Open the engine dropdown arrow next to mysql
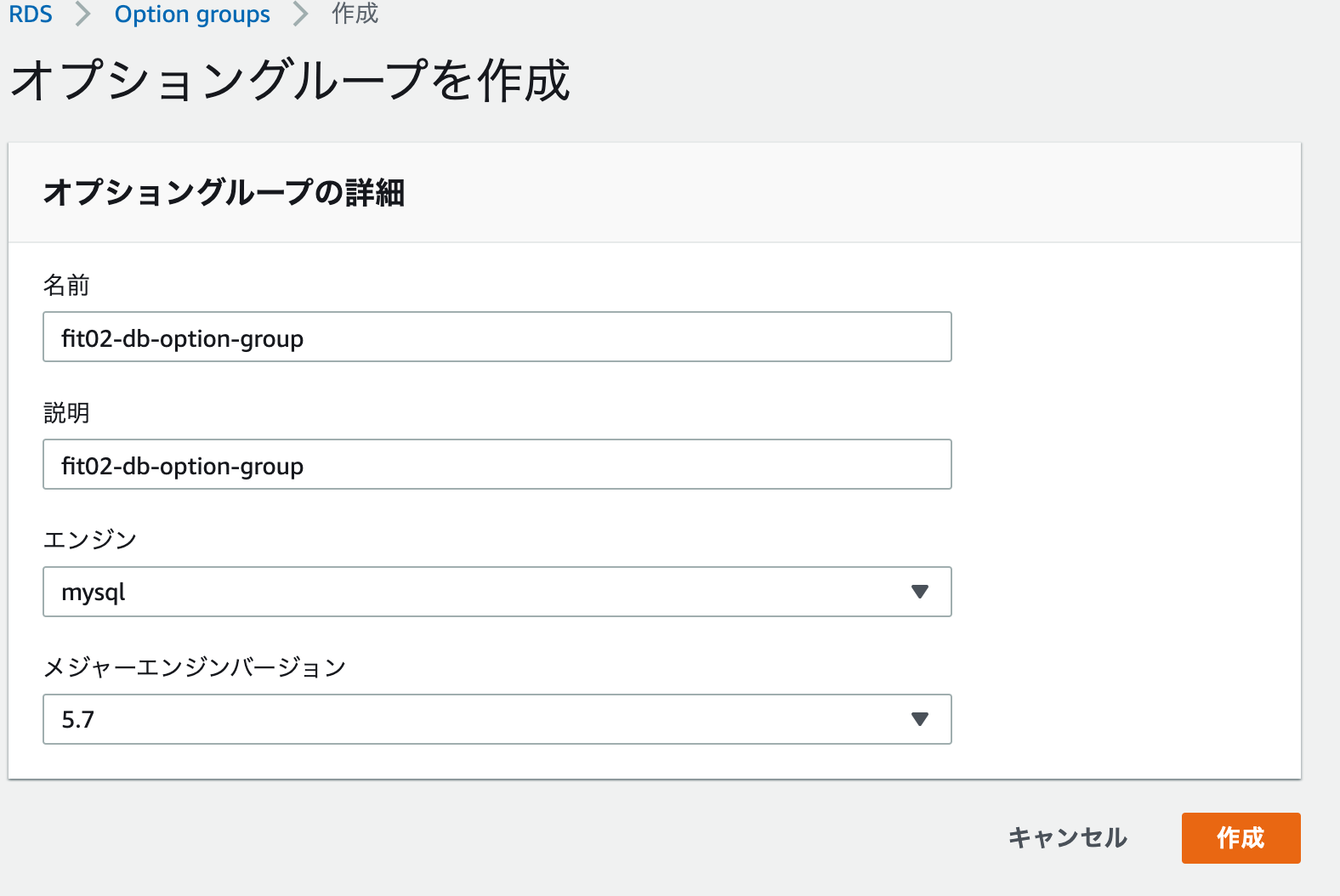Viewport: 1340px width, 896px height. (919, 592)
